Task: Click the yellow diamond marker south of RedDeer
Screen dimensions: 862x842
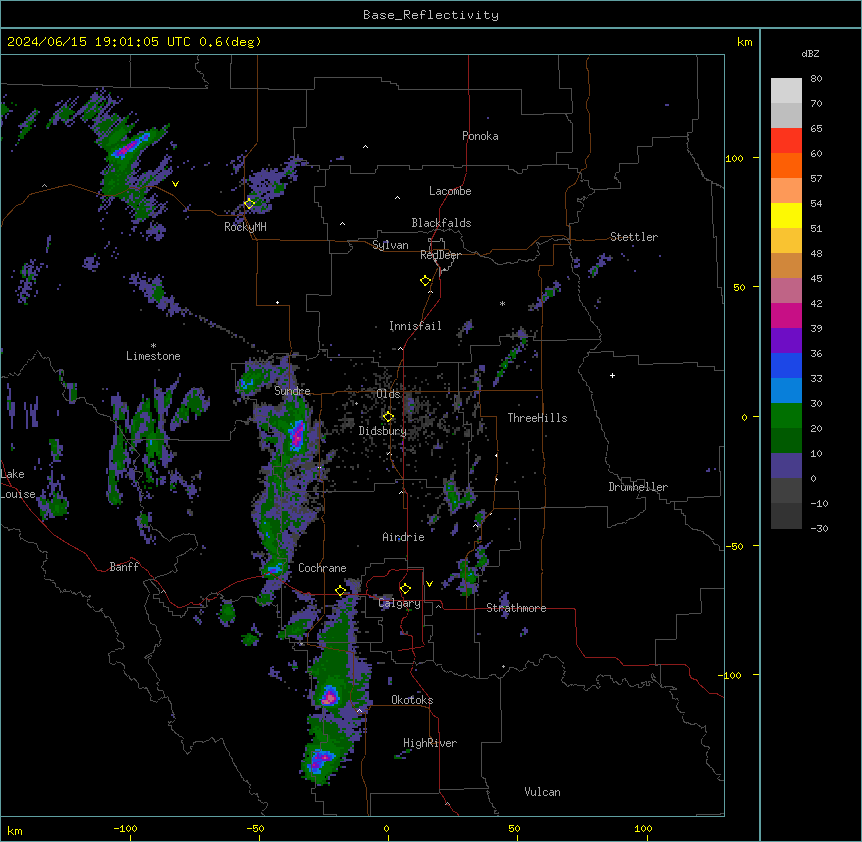Action: [426, 281]
